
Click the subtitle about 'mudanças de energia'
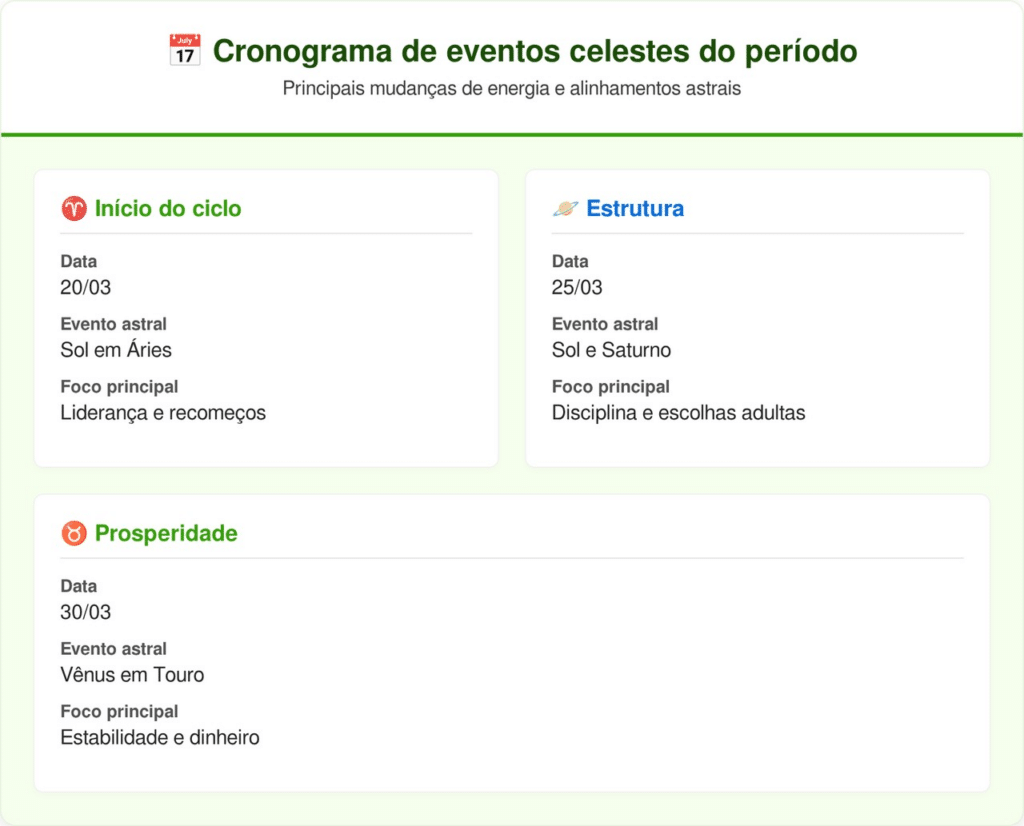[x=512, y=88]
